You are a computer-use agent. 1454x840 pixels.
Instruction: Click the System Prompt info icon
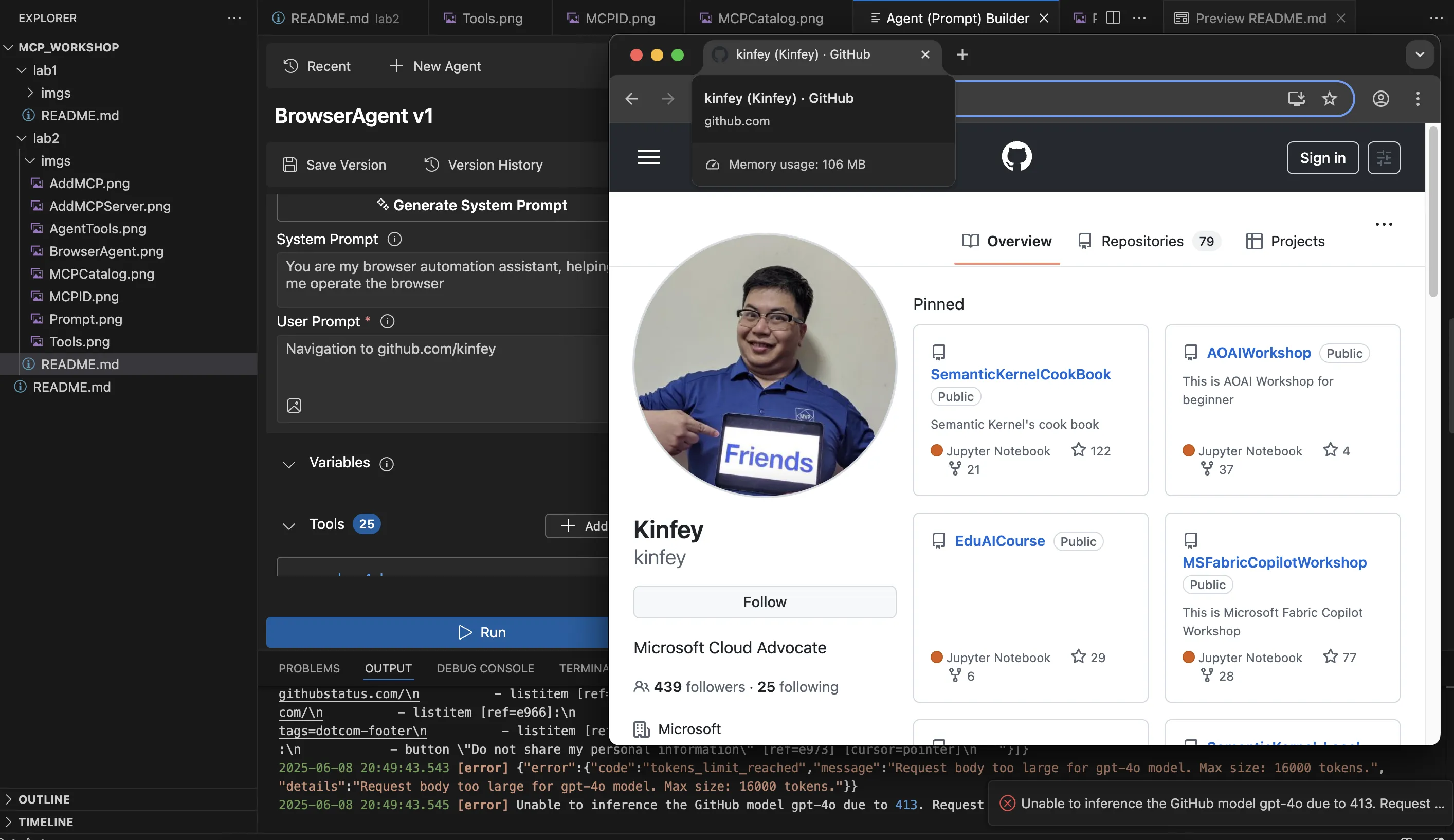395,239
